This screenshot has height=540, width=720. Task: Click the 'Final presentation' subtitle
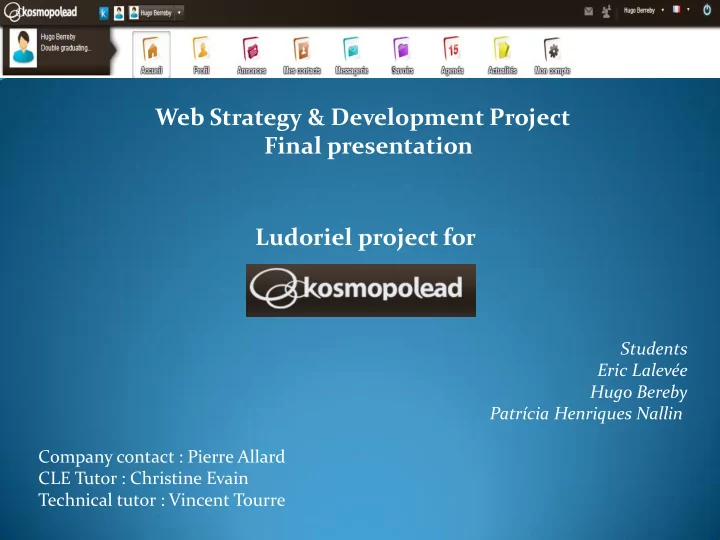tap(368, 146)
